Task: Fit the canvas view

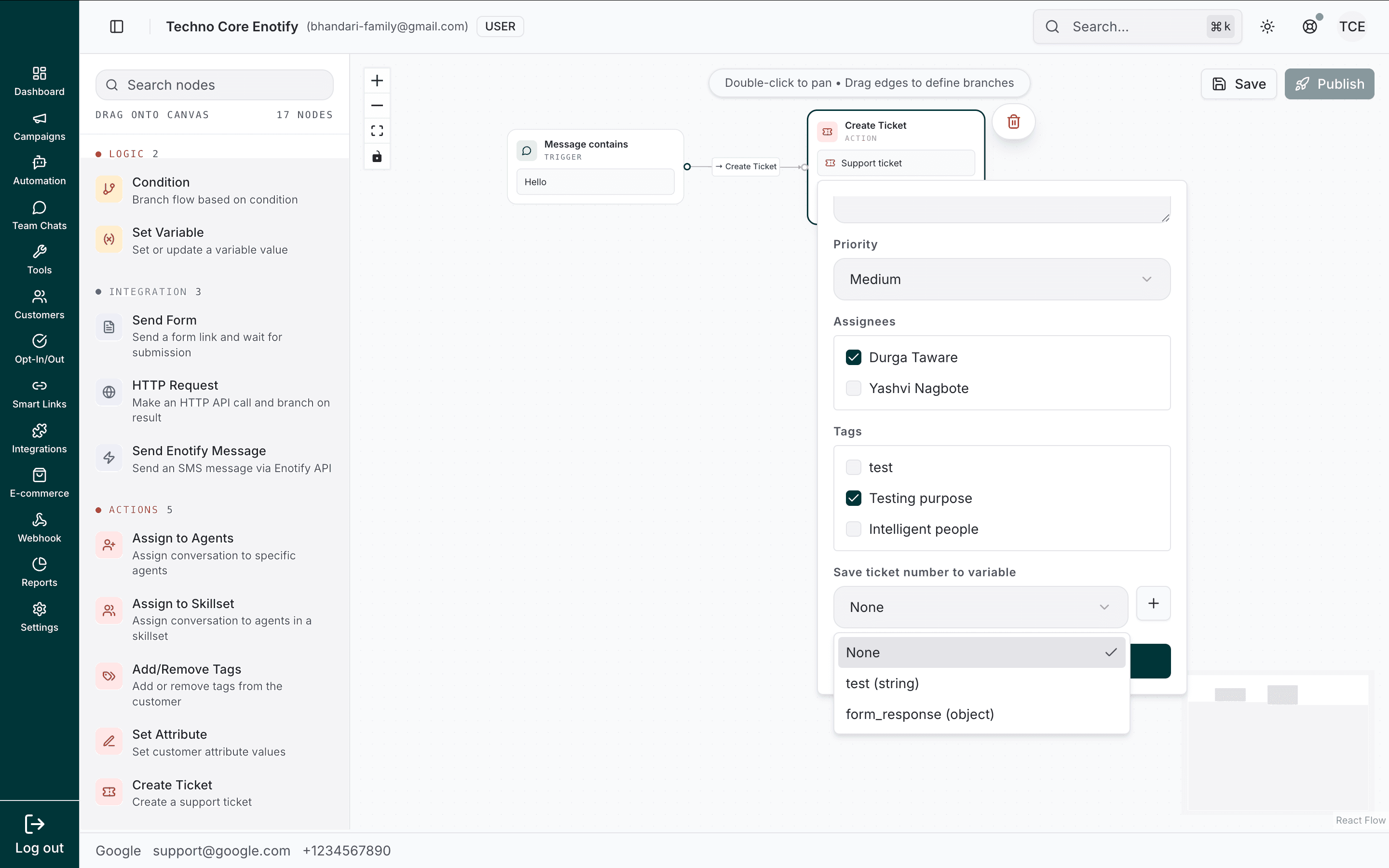Action: [377, 131]
